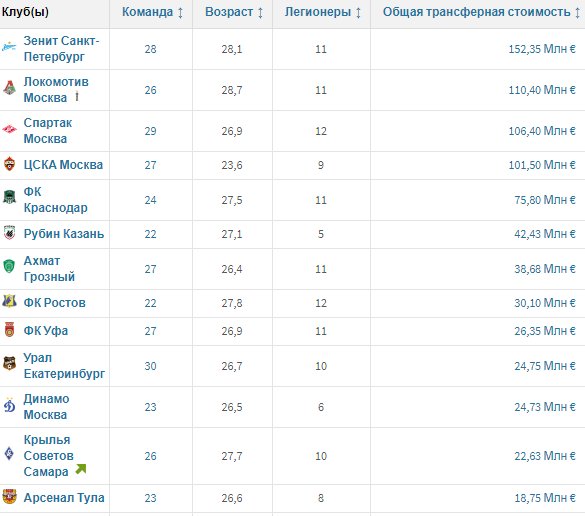
Task: Click the CSKA Moscow club crest
Action: (x=9, y=164)
